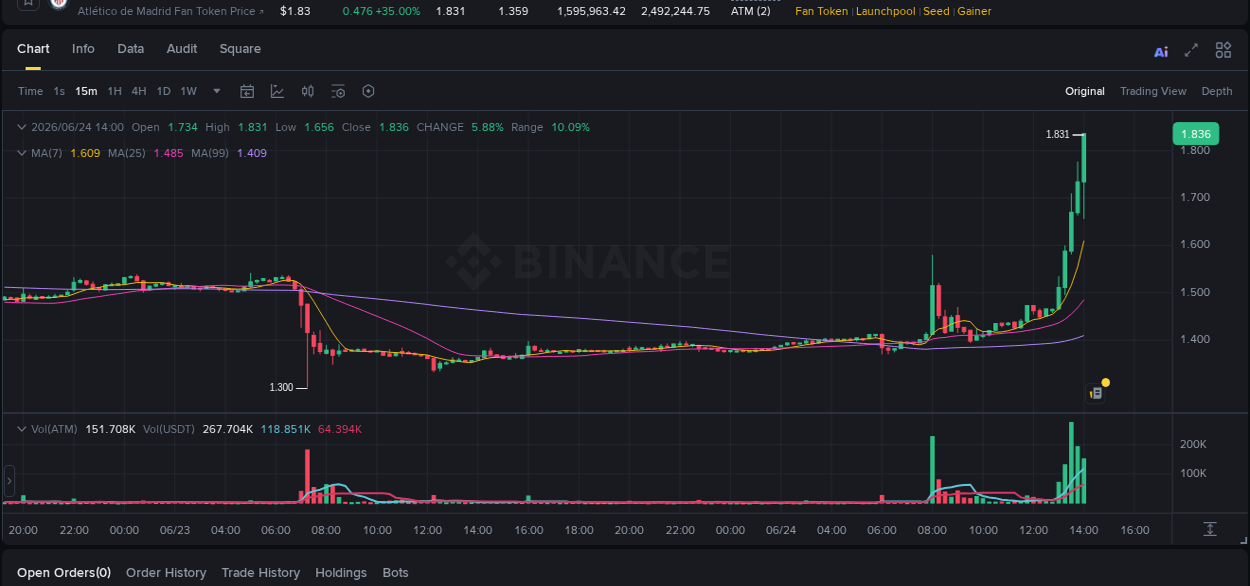Open the Bots tab
The width and height of the screenshot is (1250, 586).
(x=395, y=573)
